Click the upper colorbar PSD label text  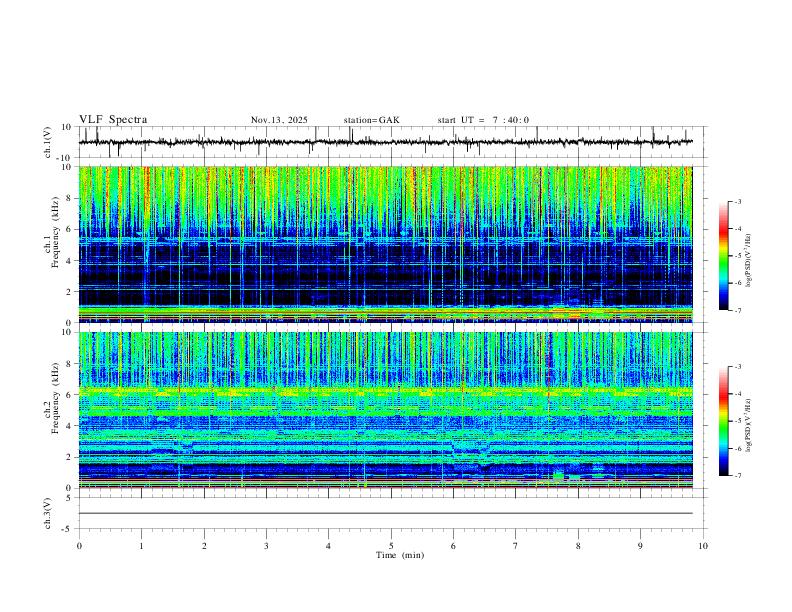coord(748,260)
